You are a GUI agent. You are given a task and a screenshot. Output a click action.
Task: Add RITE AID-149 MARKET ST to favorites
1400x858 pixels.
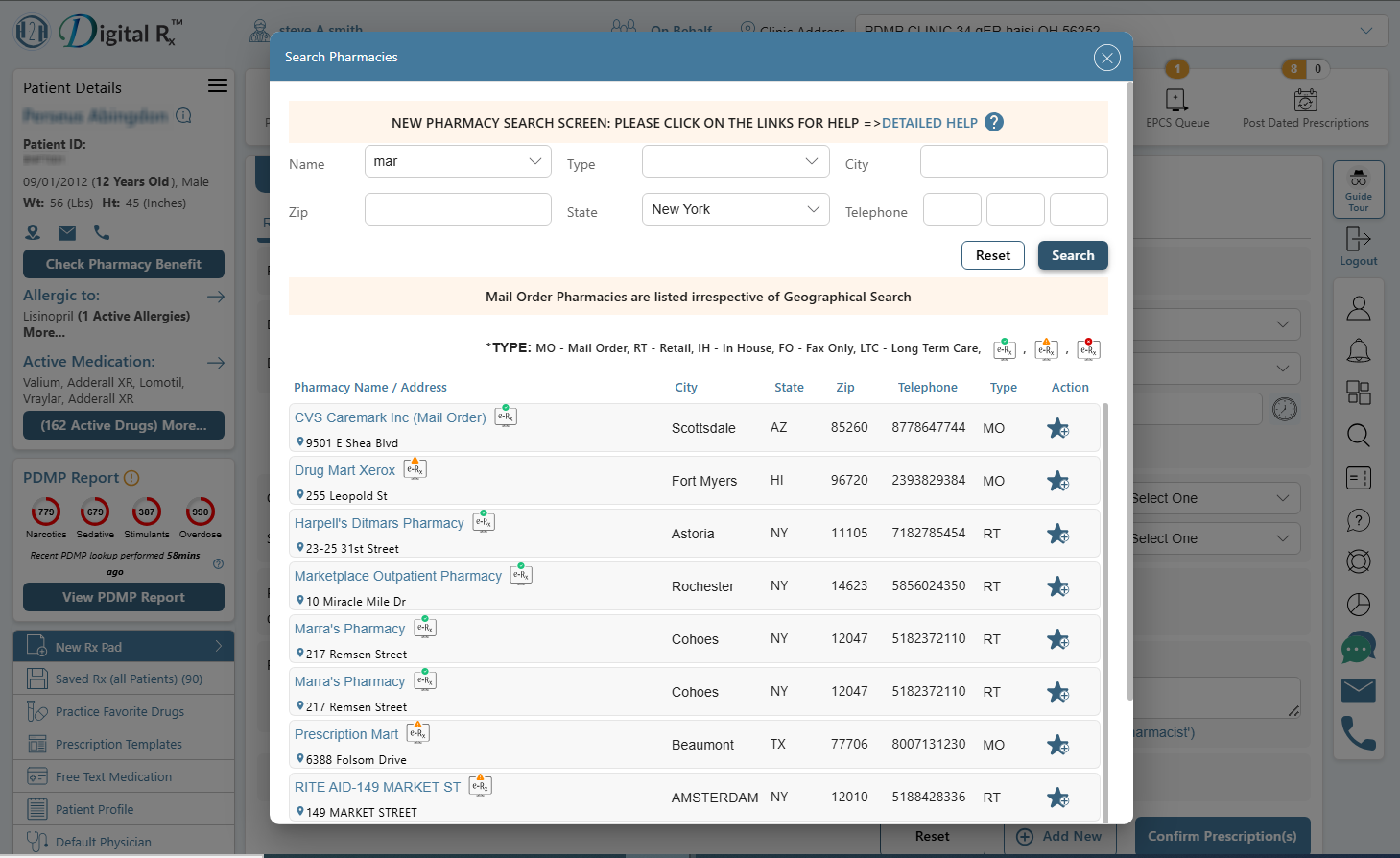(1057, 798)
